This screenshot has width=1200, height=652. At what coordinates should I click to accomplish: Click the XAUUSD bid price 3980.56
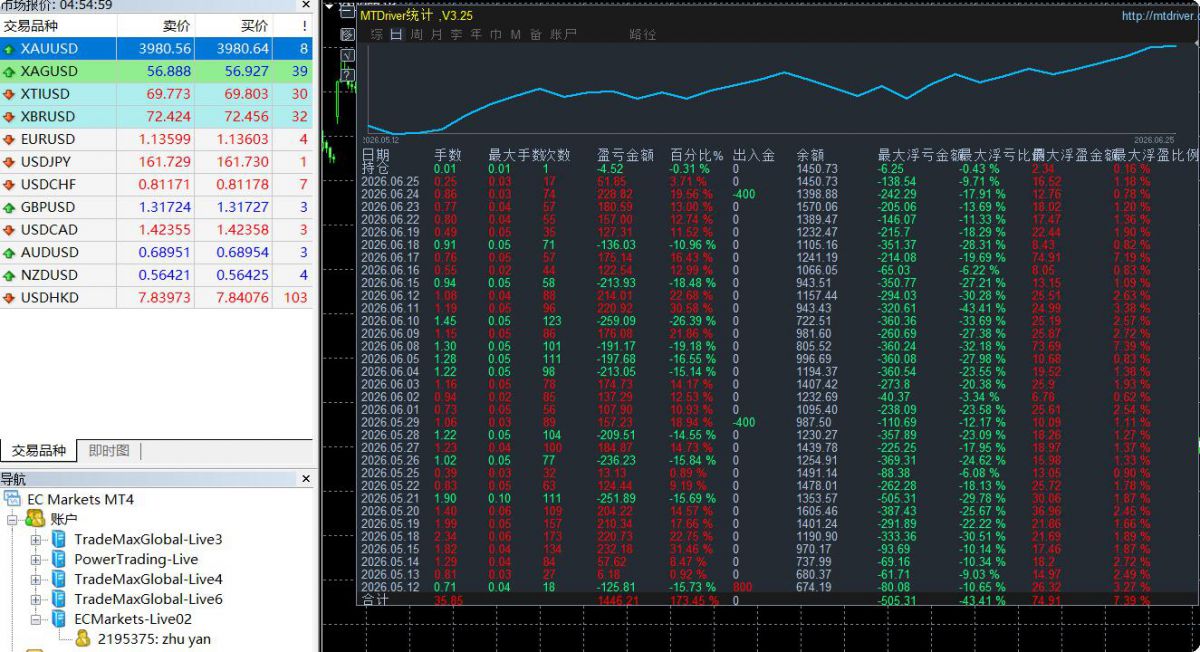coord(166,49)
